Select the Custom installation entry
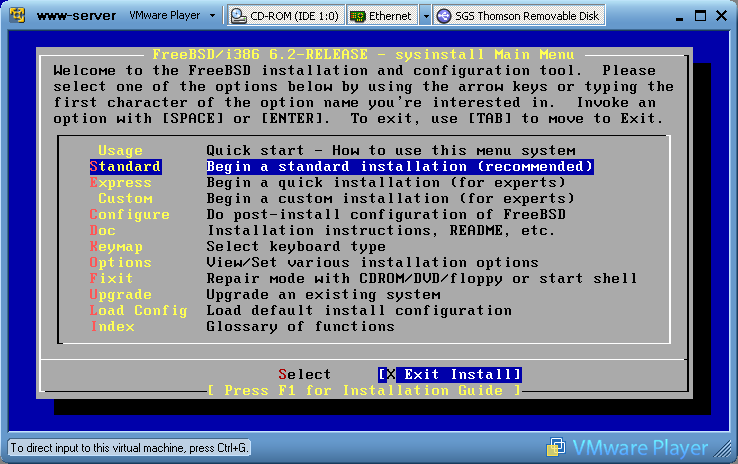The width and height of the screenshot is (738, 464). (x=125, y=199)
